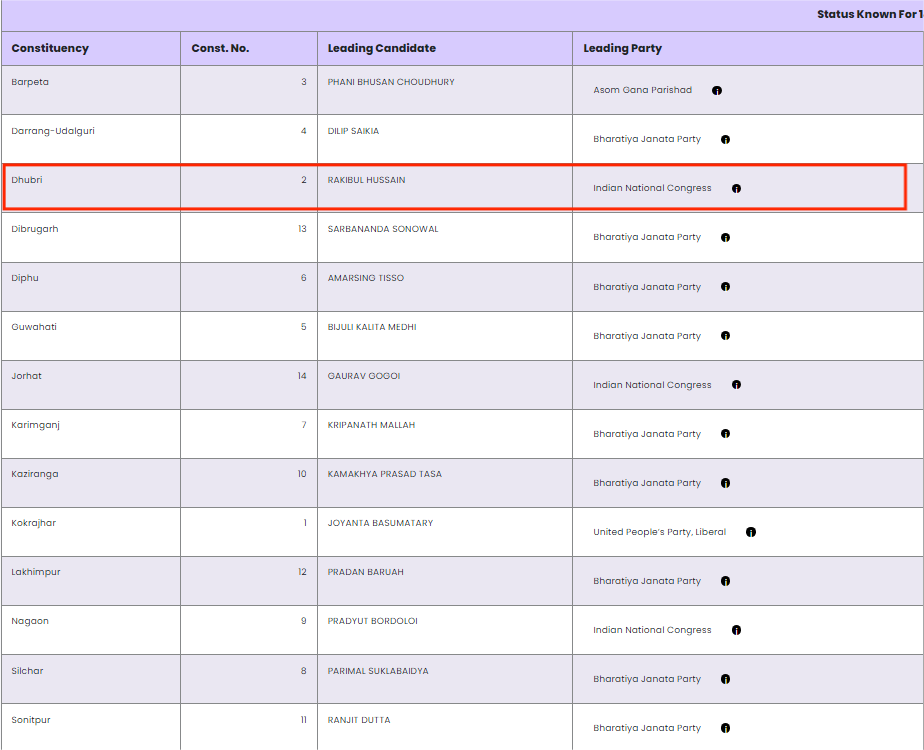Screen dimensions: 924x750
Task: Select the Kaziranga constituency name
Action: click(35, 474)
